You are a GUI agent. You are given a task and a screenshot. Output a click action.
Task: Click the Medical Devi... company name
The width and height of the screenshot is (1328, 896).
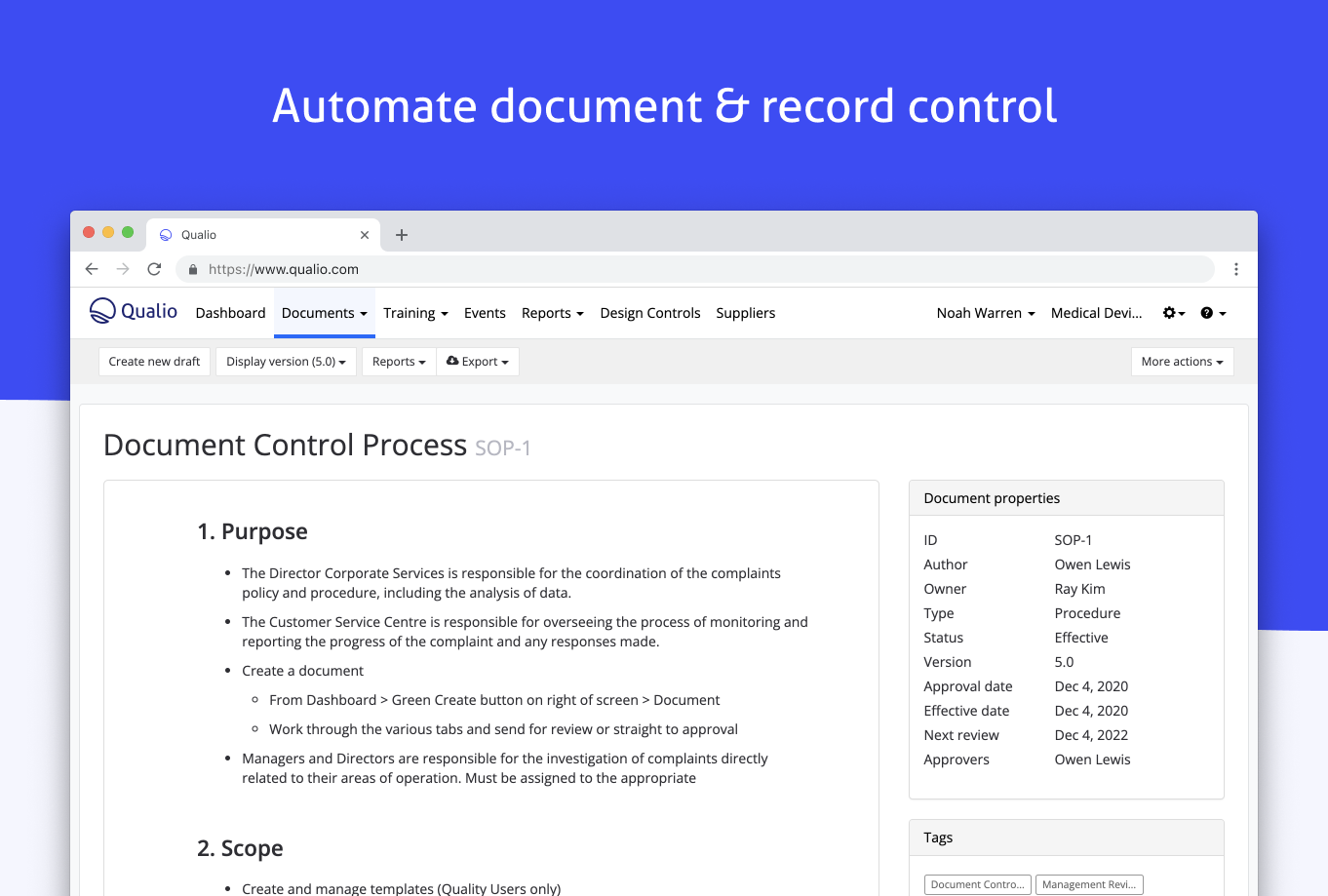click(x=1097, y=313)
